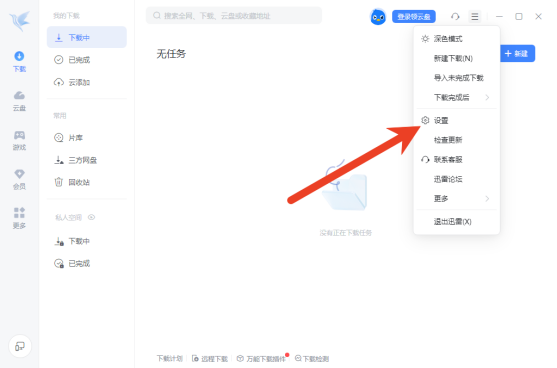Click the blue user avatar
Image resolution: width=557 pixels, height=368 pixels.
point(378,16)
